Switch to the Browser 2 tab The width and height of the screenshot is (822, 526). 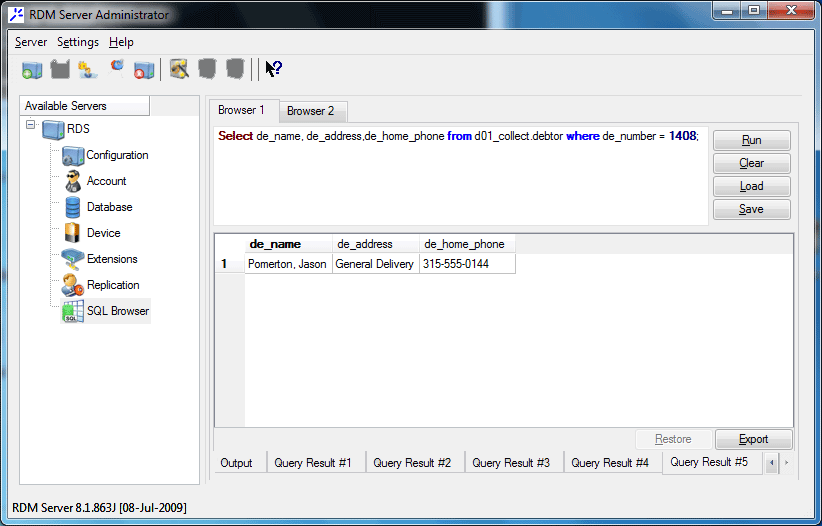312,111
